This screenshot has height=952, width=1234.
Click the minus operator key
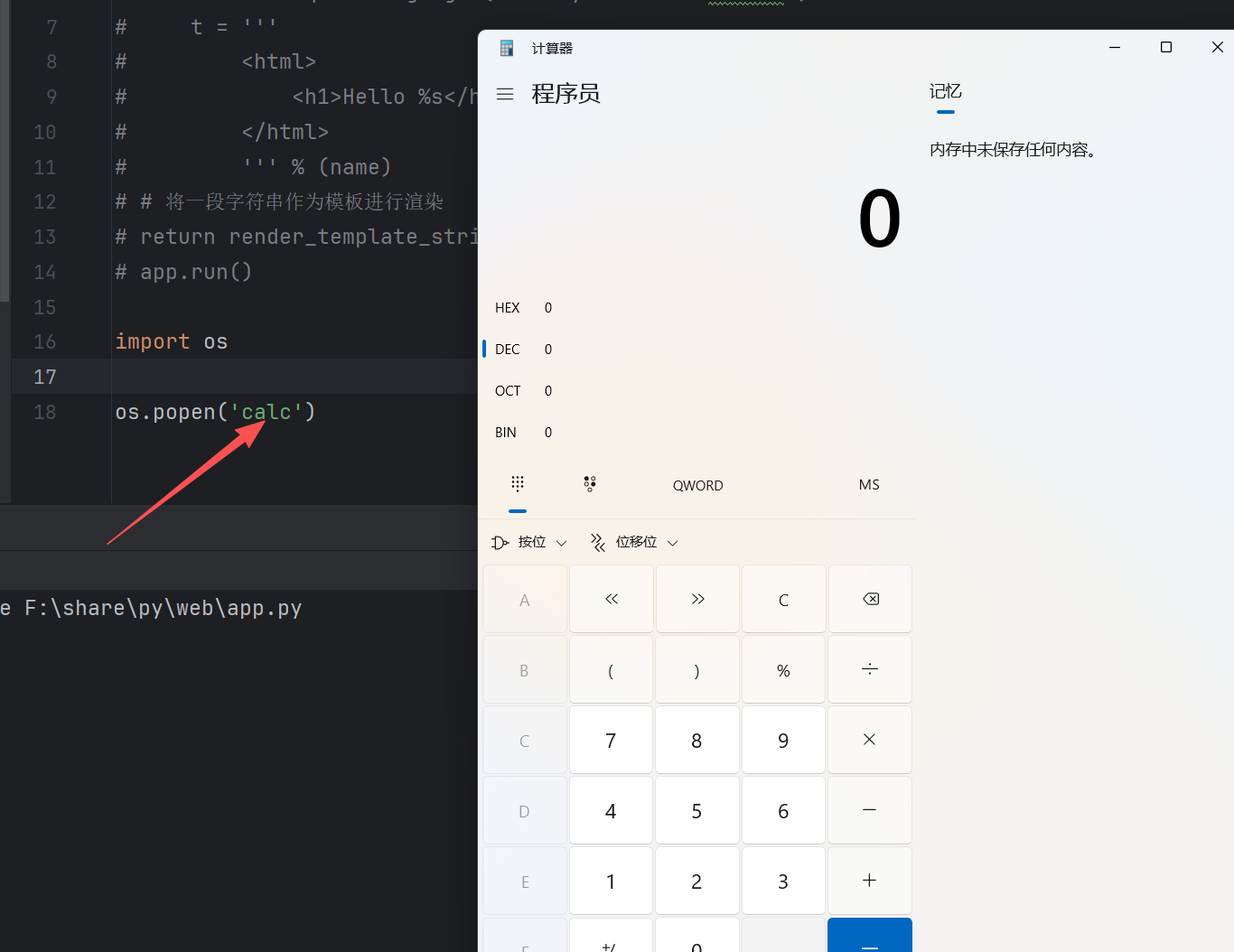(870, 810)
